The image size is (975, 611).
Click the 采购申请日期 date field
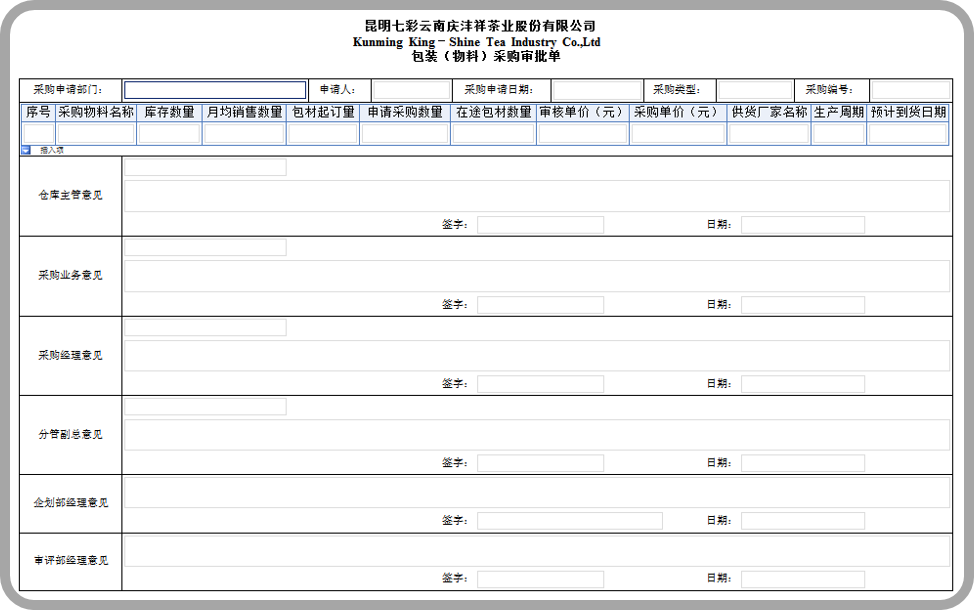coord(597,88)
